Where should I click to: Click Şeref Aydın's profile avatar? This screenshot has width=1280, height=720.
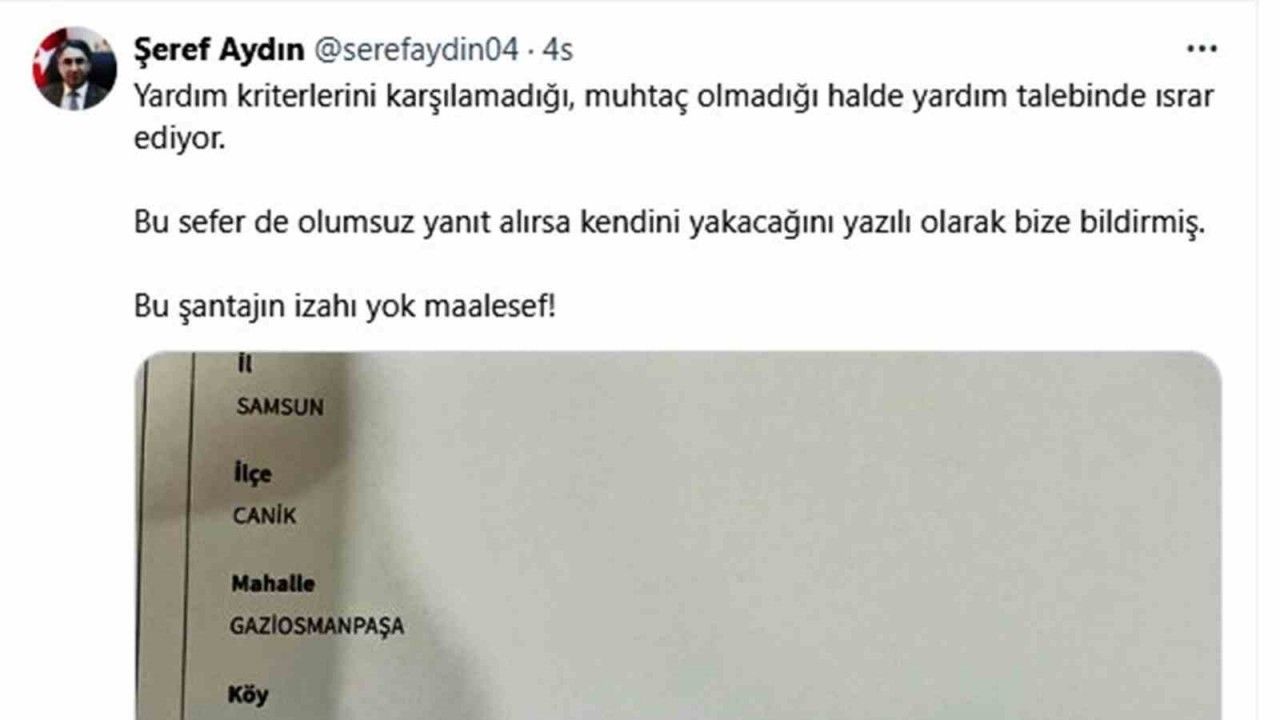click(75, 69)
